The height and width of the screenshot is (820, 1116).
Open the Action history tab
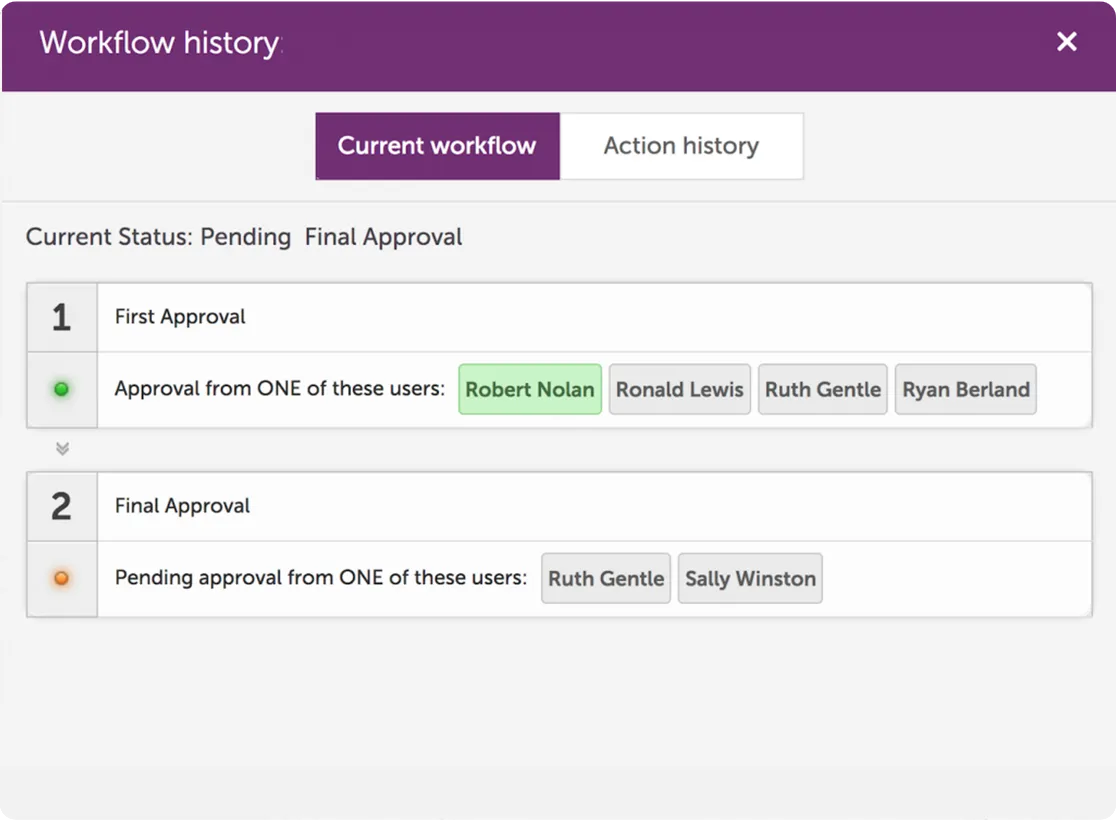point(681,146)
